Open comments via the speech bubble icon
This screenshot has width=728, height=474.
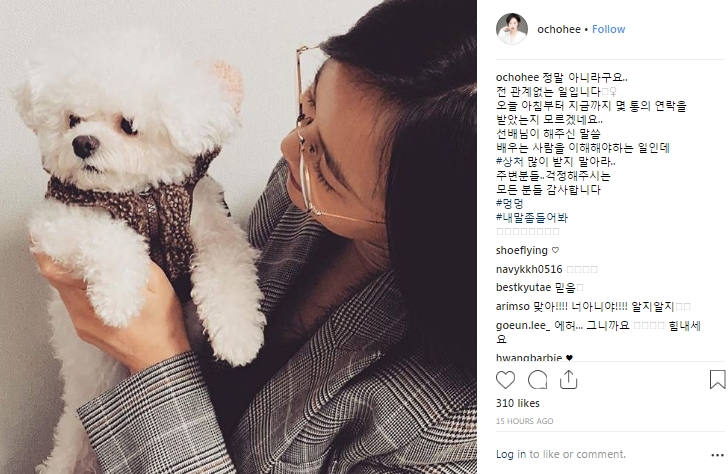coord(537,380)
